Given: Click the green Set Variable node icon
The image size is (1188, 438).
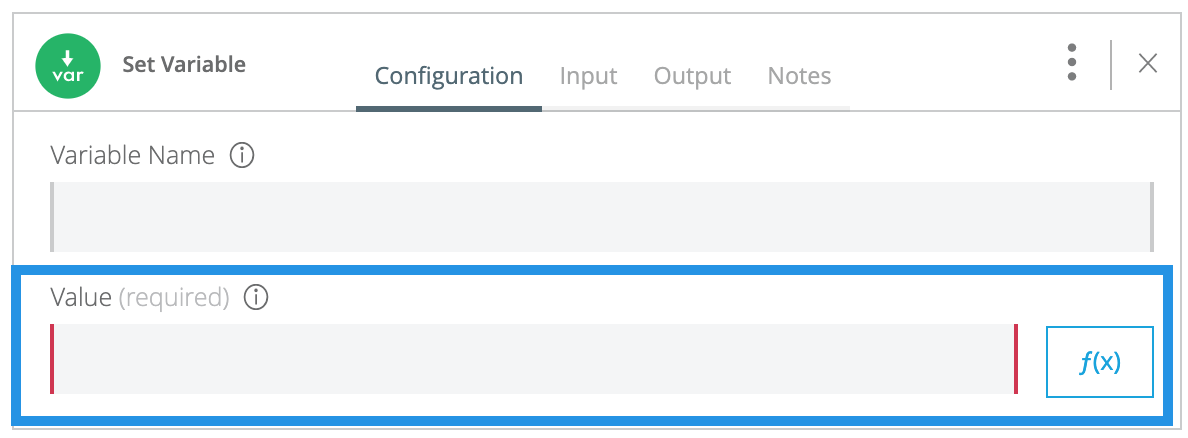Looking at the screenshot, I should point(69,65).
